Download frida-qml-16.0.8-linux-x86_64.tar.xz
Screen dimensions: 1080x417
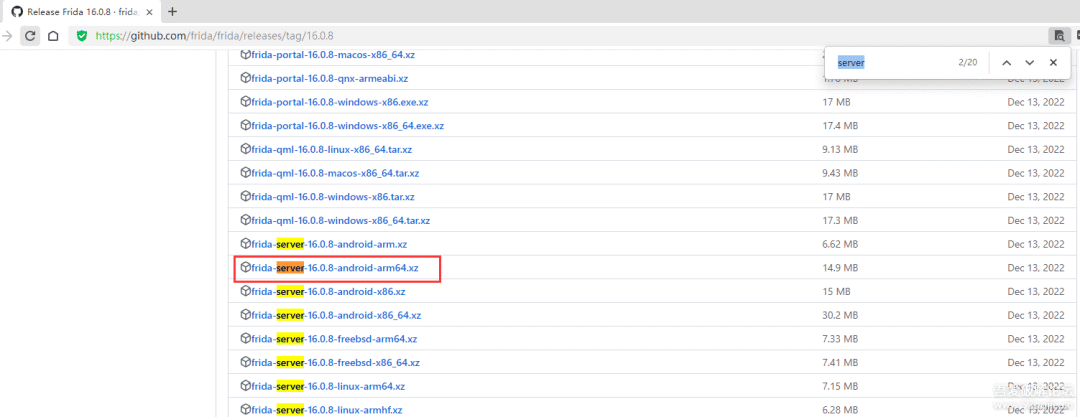tap(331, 150)
